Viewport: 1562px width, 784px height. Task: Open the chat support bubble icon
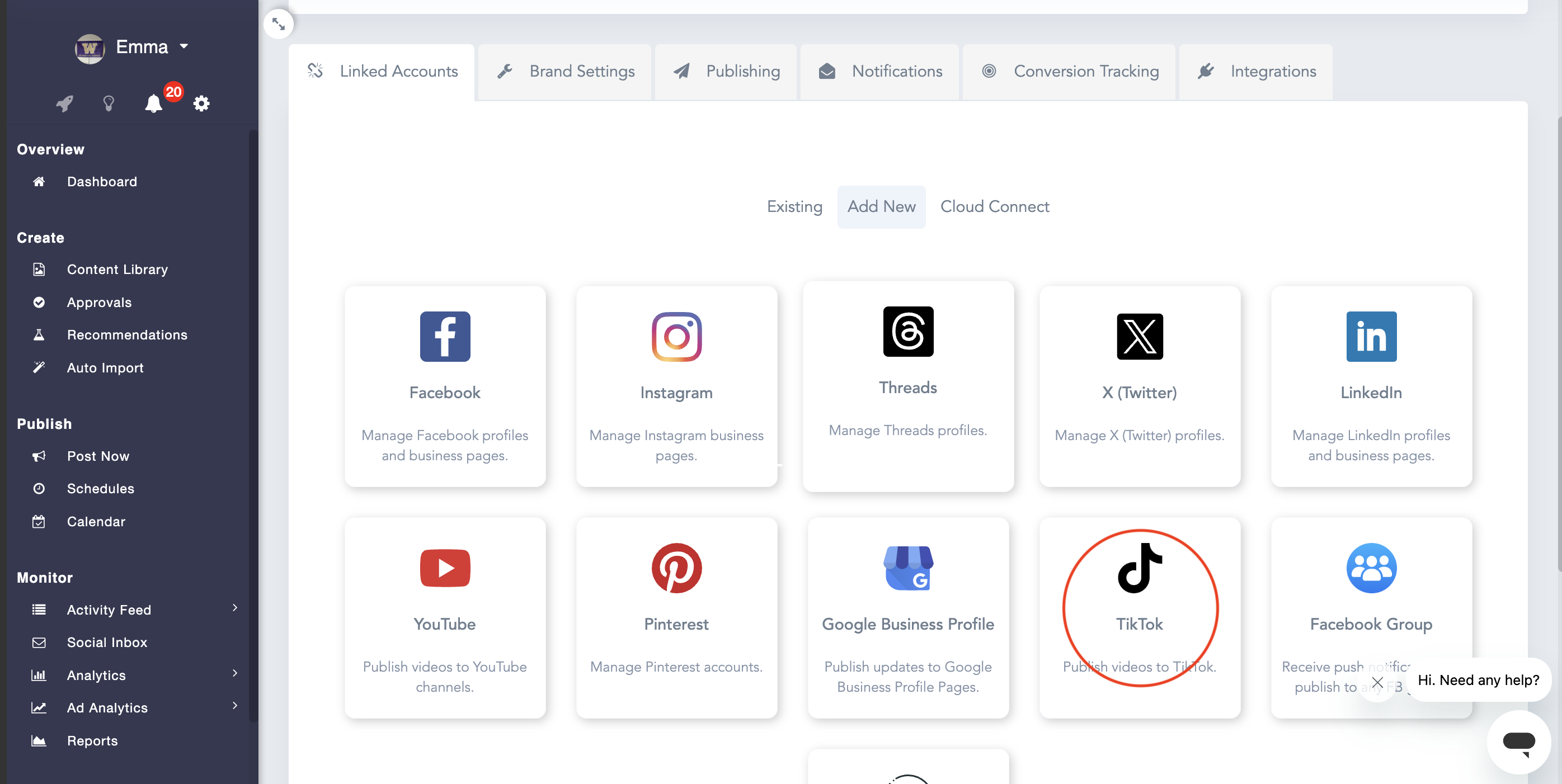tap(1518, 742)
